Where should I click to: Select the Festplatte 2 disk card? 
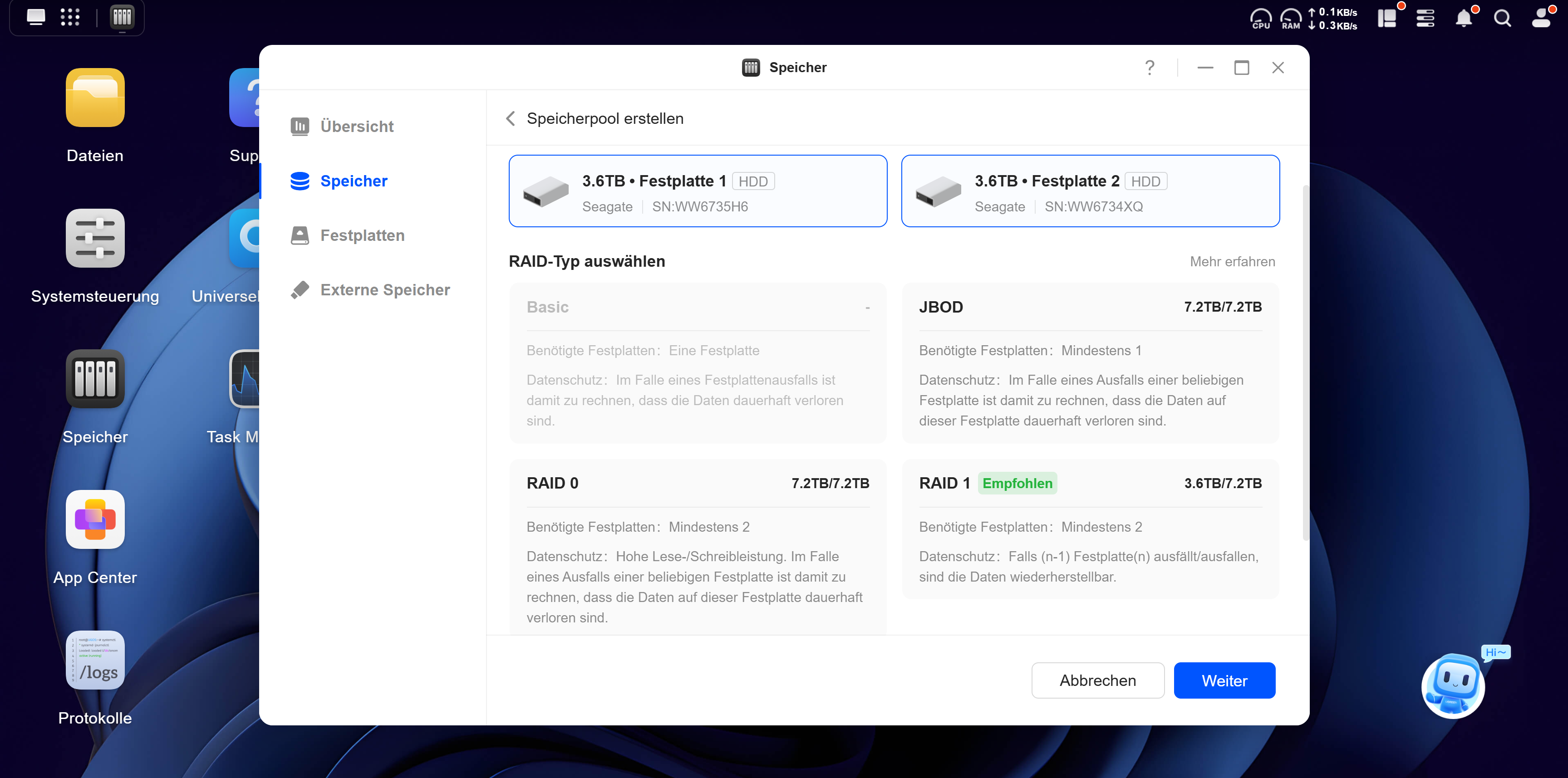tap(1090, 191)
